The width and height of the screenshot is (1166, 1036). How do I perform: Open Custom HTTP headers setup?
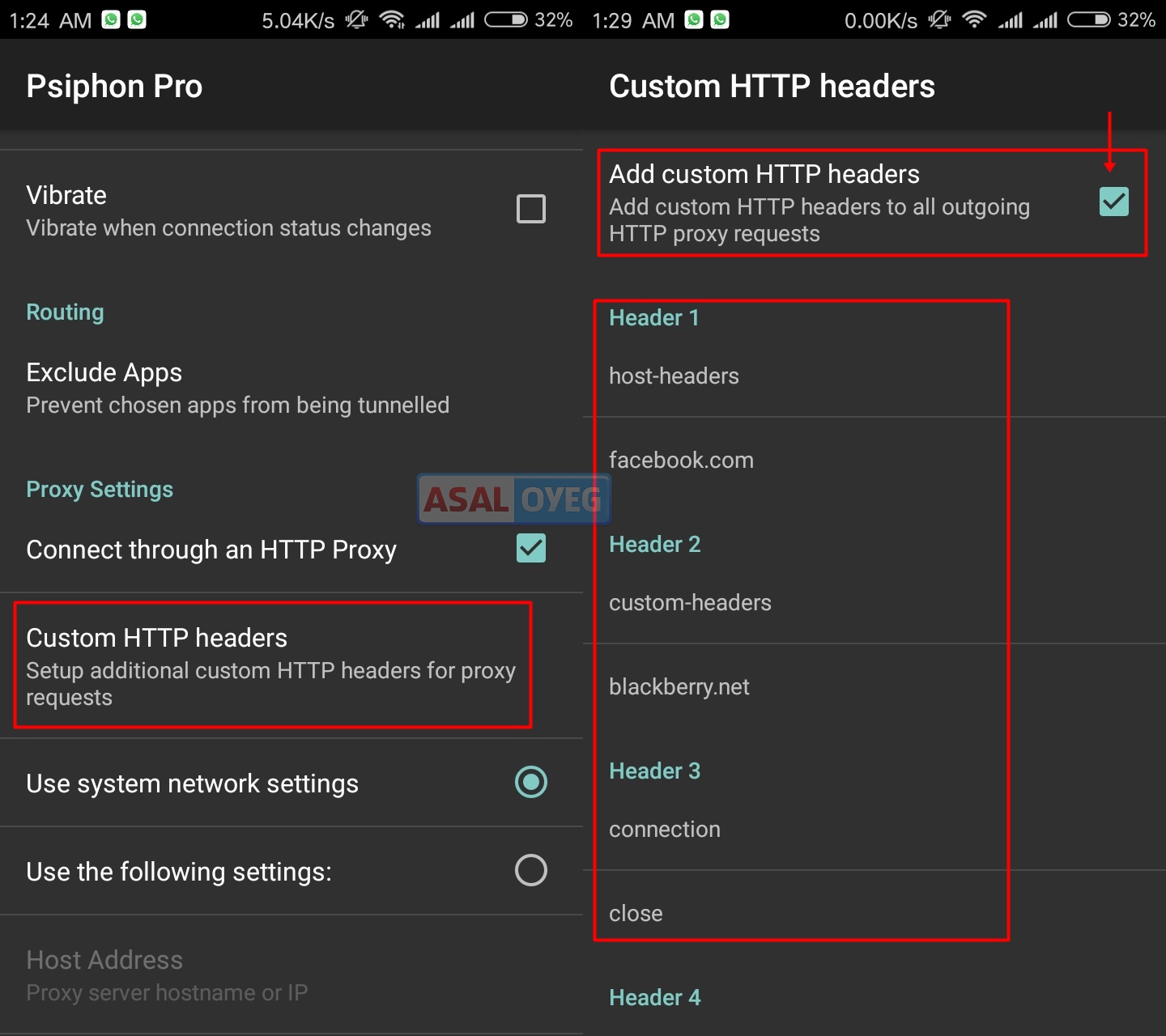pos(271,665)
